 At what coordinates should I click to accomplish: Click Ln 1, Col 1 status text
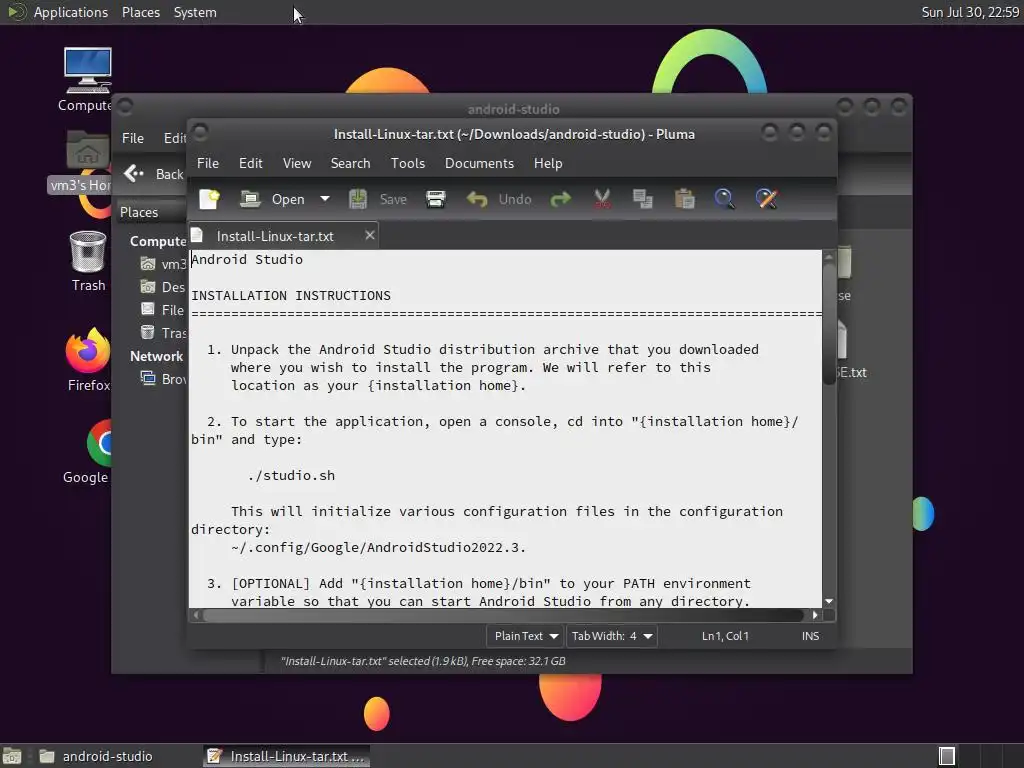(725, 636)
